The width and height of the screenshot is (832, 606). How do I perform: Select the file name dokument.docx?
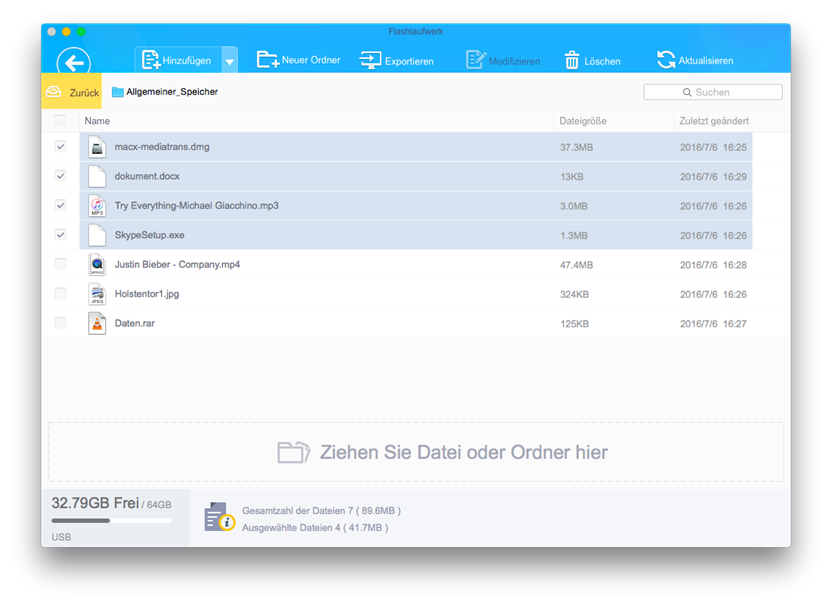coord(147,176)
